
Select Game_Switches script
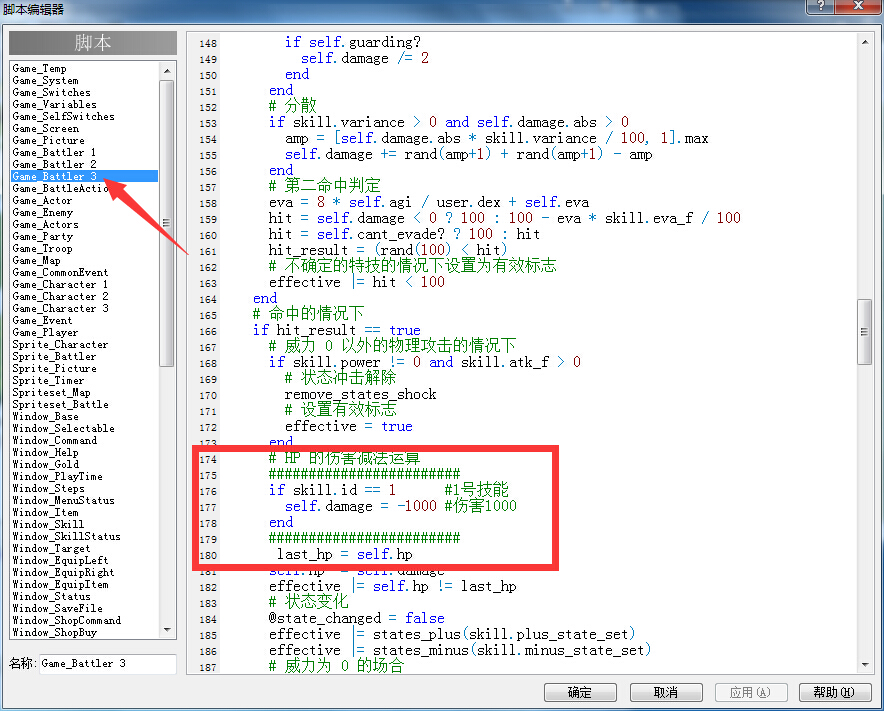point(51,92)
